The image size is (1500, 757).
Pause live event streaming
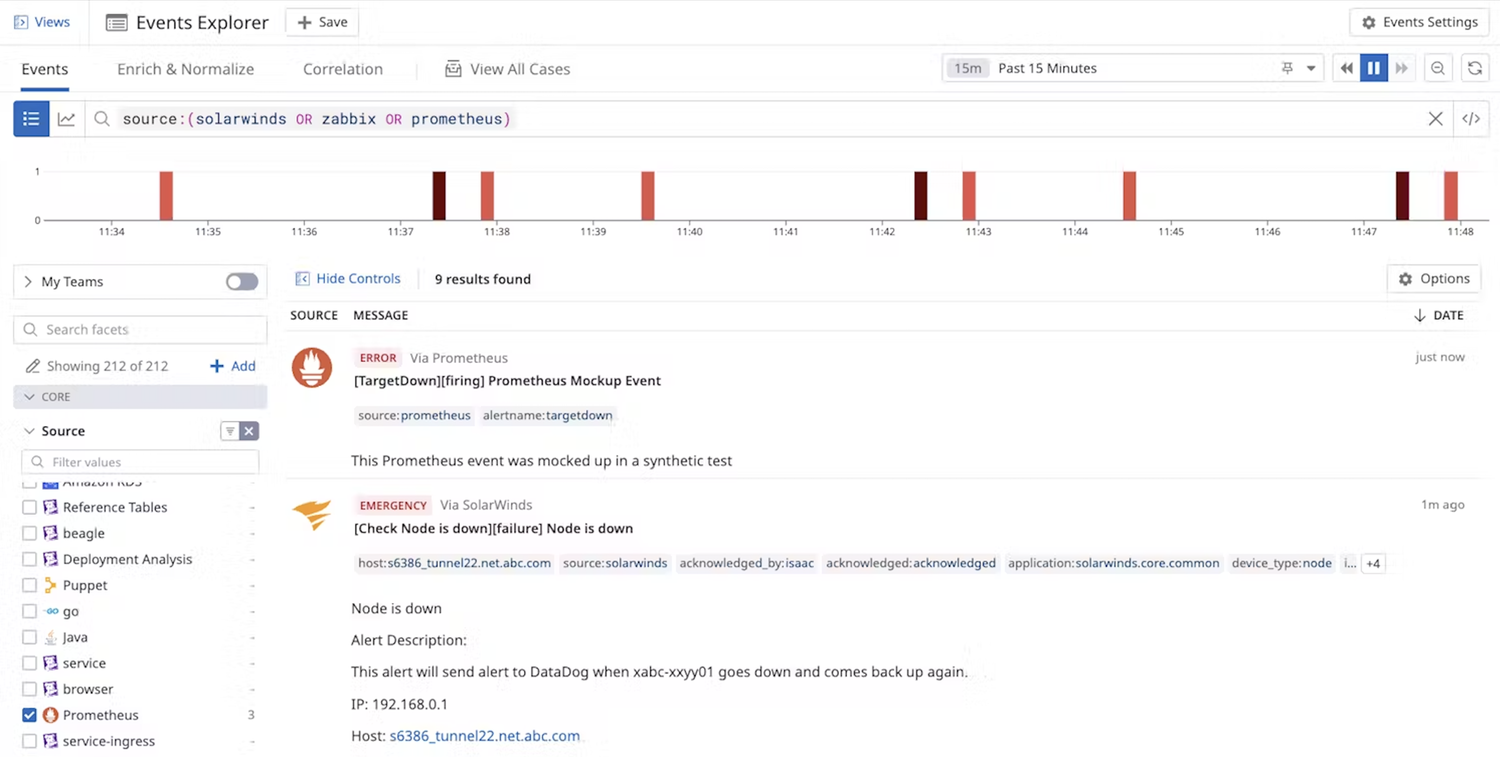tap(1374, 68)
